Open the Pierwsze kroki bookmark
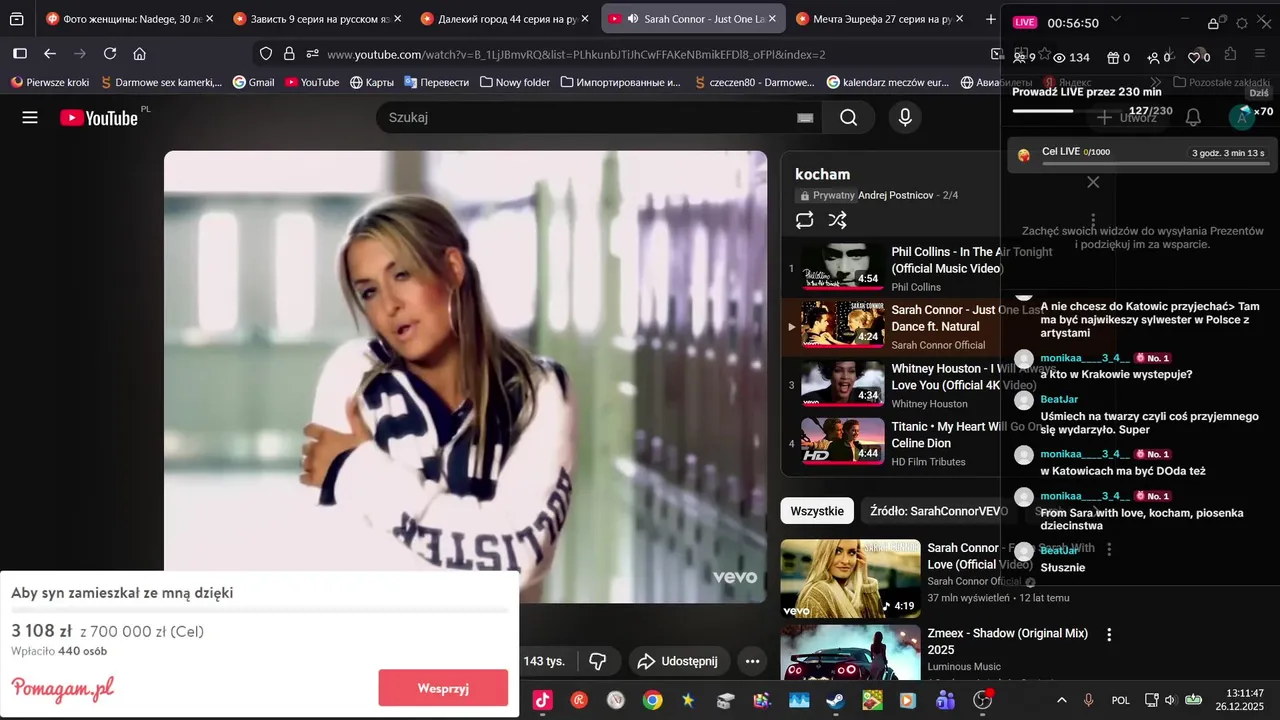1280x720 pixels. click(49, 82)
